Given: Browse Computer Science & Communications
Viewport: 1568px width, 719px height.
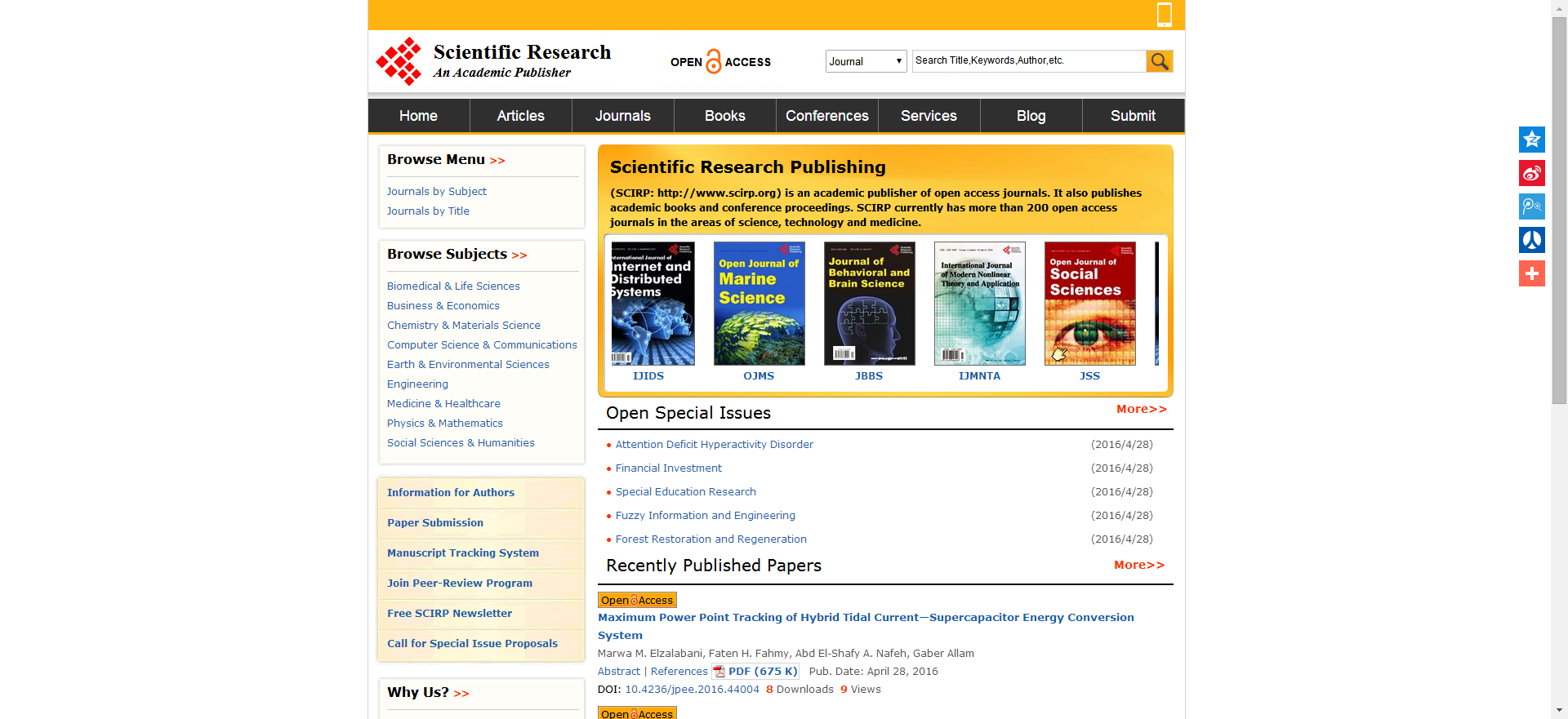Looking at the screenshot, I should pos(482,345).
